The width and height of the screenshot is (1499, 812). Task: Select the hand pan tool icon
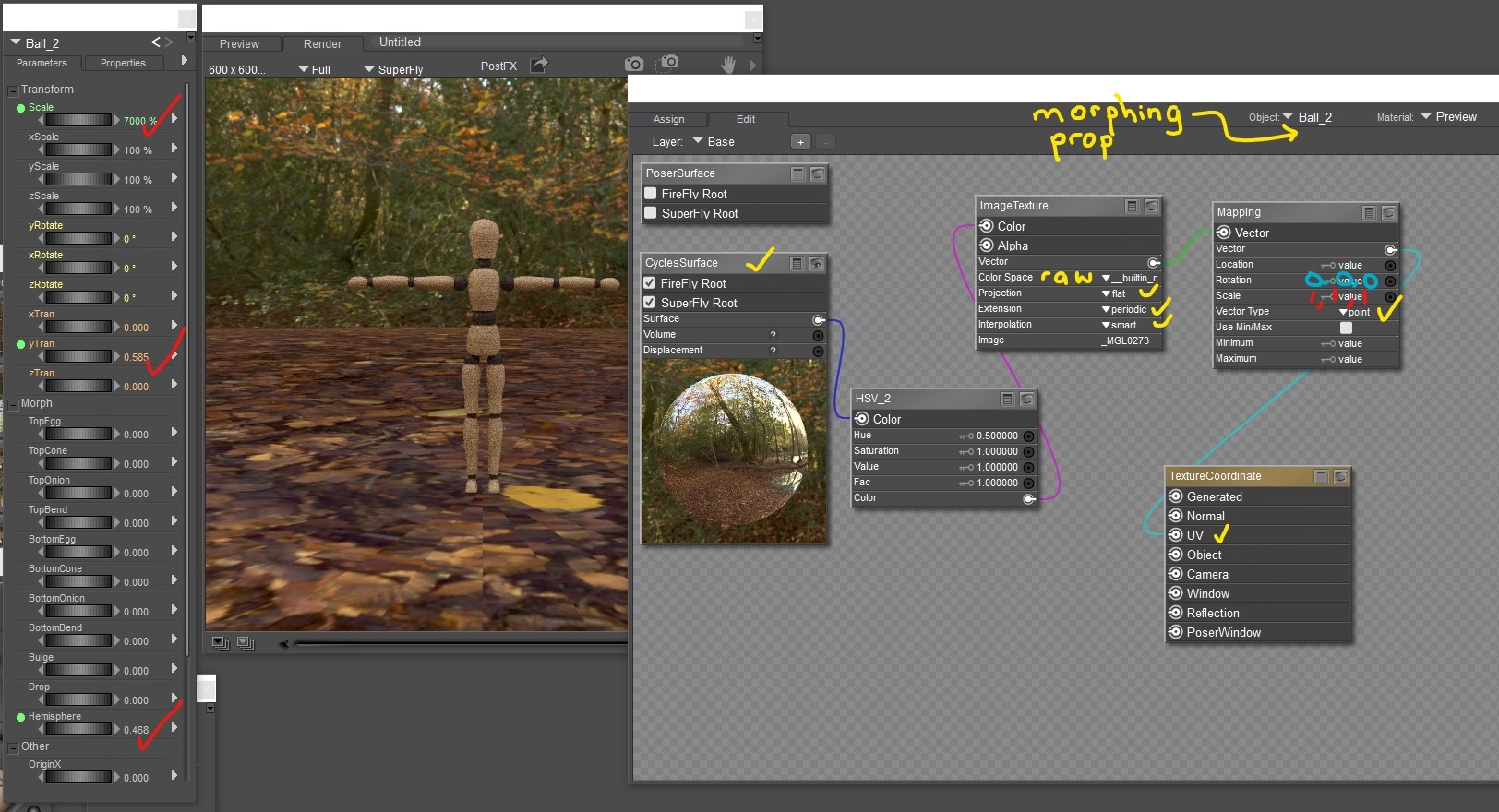pos(728,65)
